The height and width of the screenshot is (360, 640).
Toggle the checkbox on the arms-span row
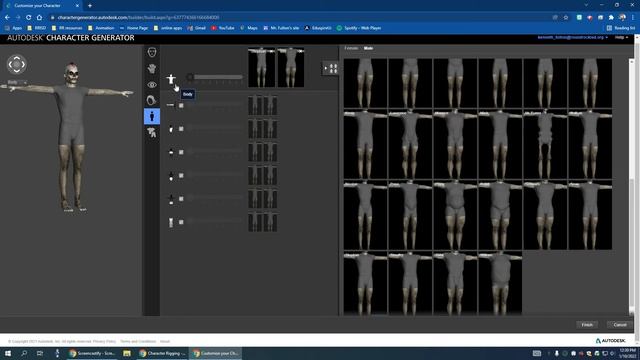tap(181, 105)
